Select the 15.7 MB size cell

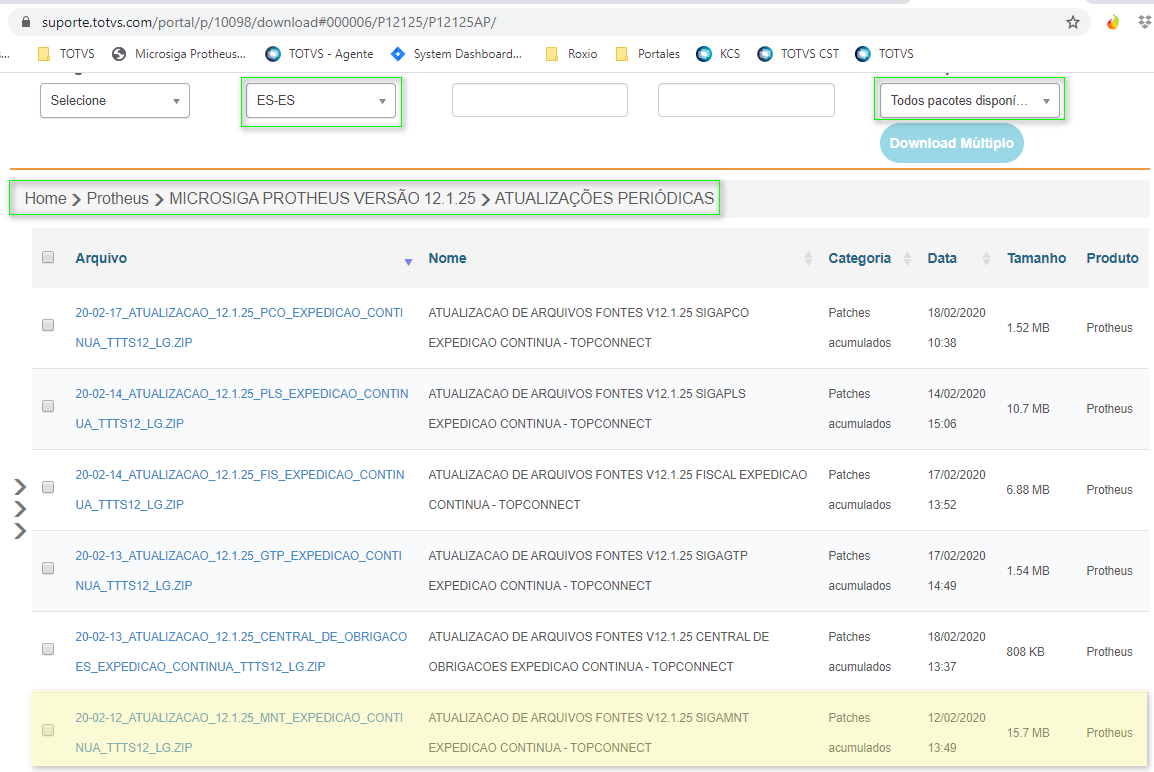[x=1028, y=733]
